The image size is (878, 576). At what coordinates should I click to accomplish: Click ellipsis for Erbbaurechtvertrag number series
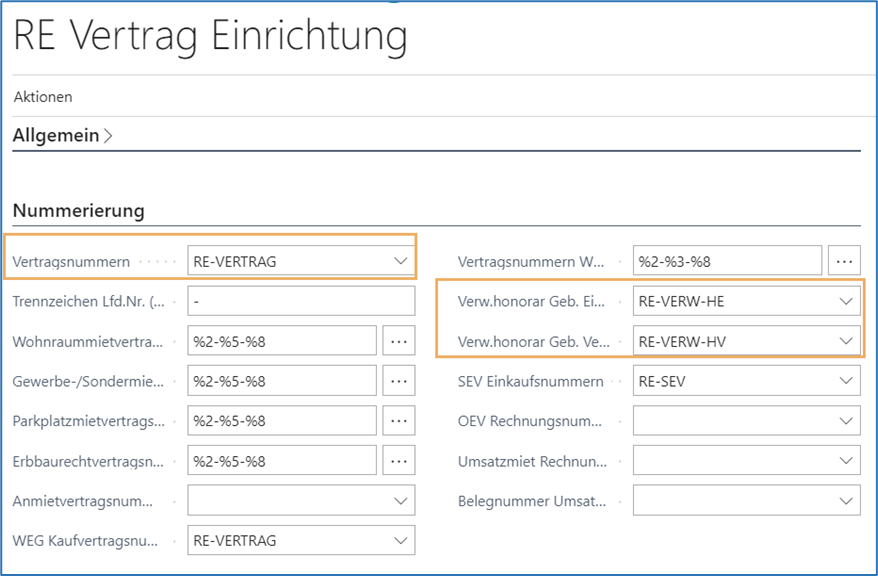pyautogui.click(x=399, y=460)
